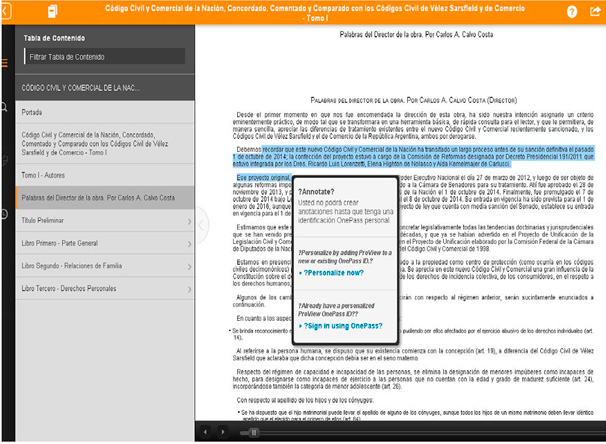
Task: Go to next page arrow
Action: pyautogui.click(x=222, y=432)
